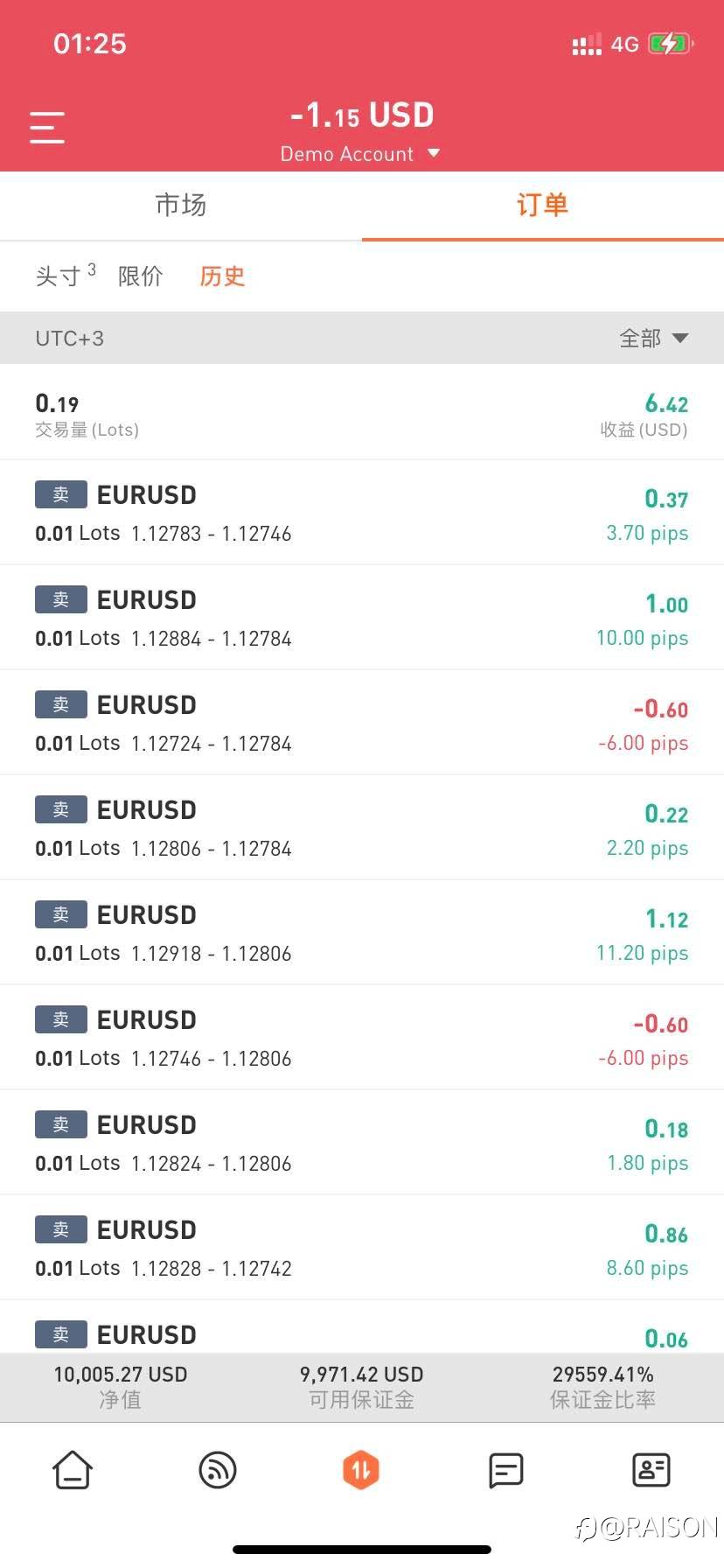724x1568 pixels.
Task: Open the EURUSD trade with 11.20 pips profit
Action: 361,933
